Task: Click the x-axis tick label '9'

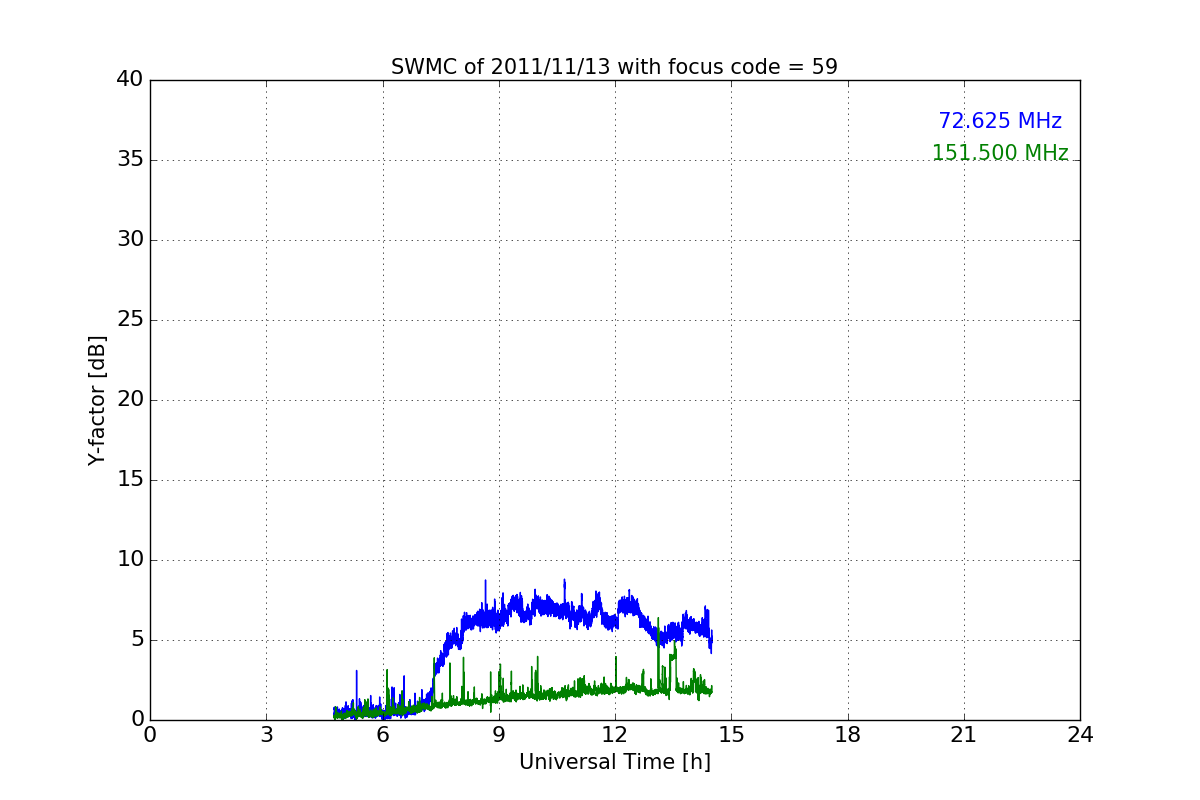Action: [499, 734]
